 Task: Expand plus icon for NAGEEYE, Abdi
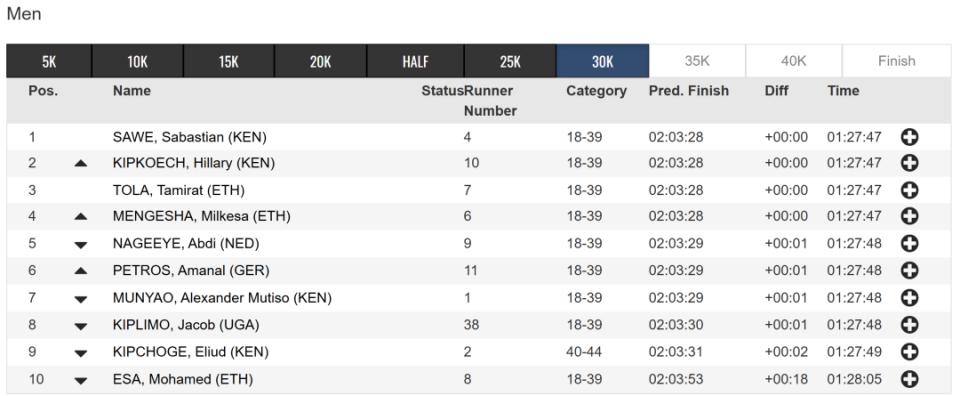[910, 244]
